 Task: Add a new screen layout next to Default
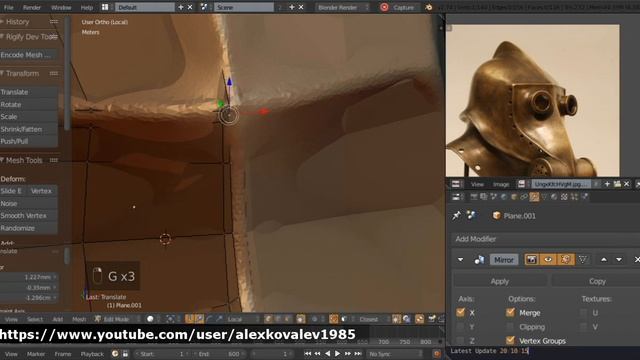pos(181,7)
